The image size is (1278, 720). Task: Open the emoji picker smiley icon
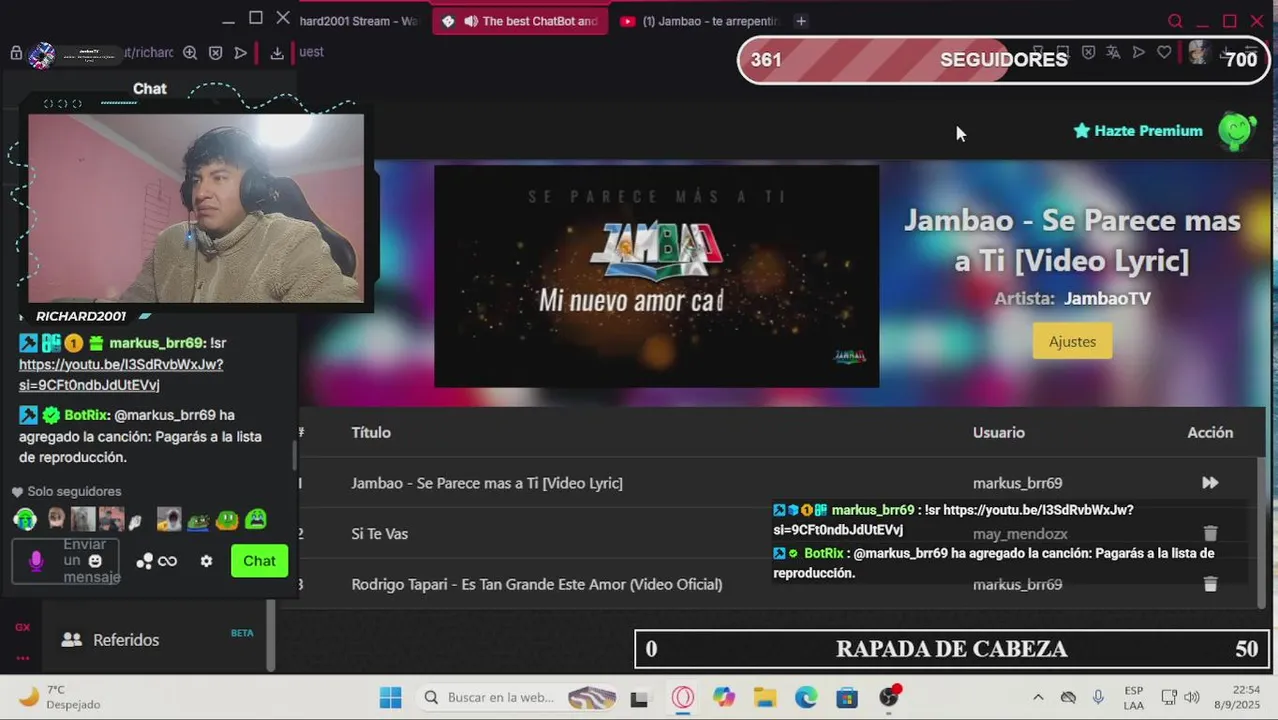[95, 561]
